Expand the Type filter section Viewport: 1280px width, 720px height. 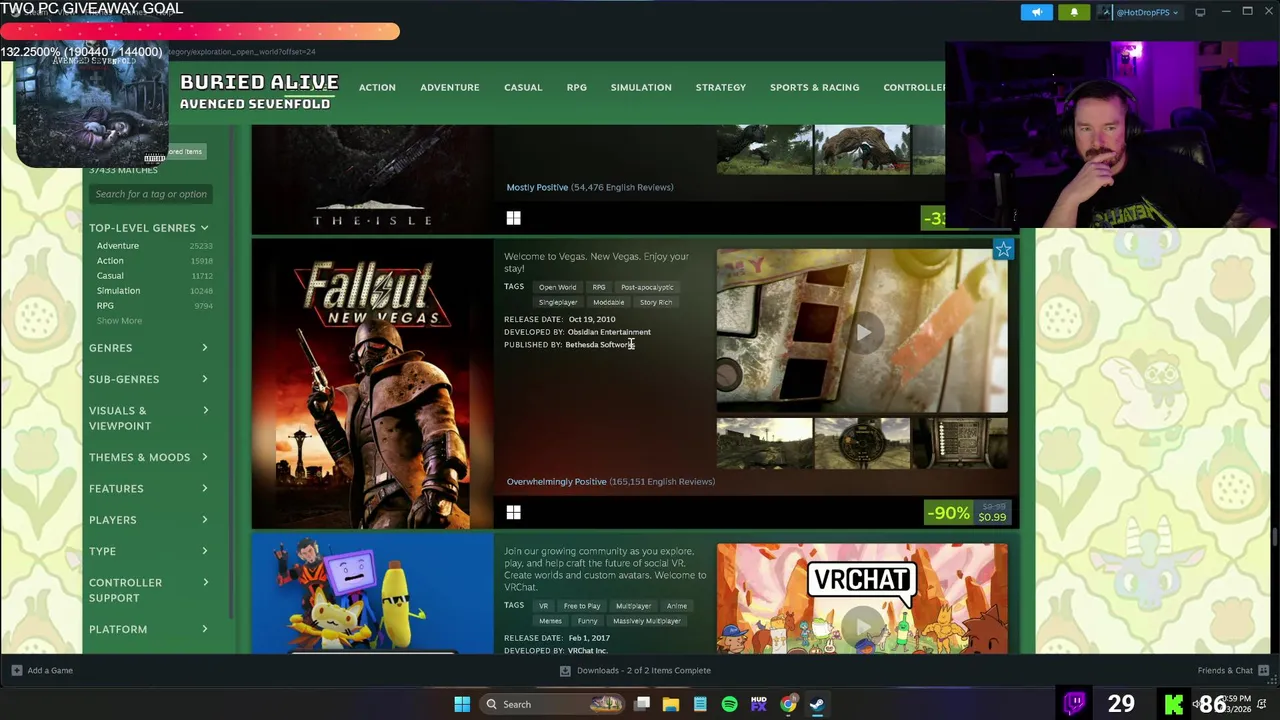pos(148,551)
